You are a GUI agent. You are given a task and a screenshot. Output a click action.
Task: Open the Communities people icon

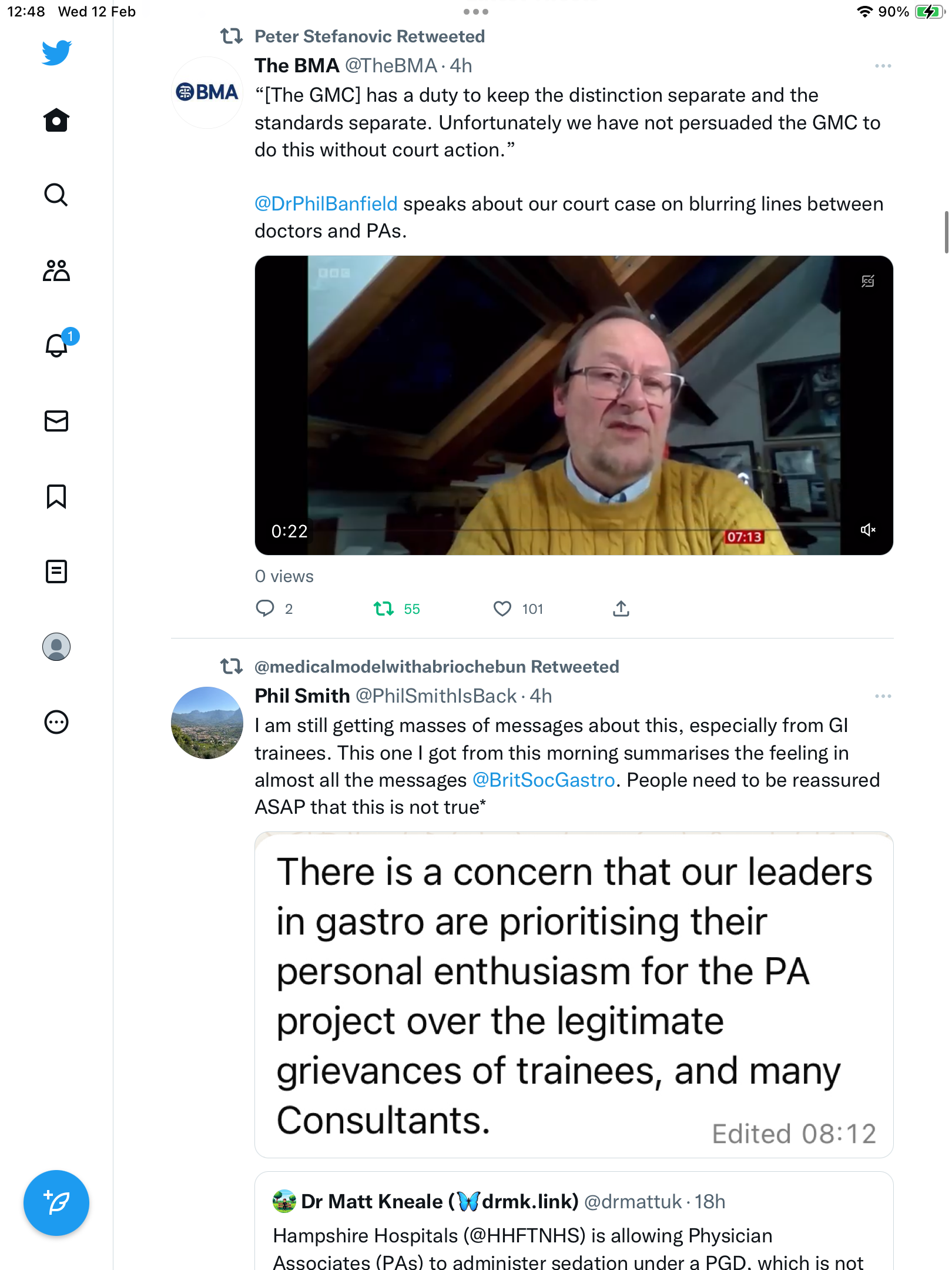[56, 270]
